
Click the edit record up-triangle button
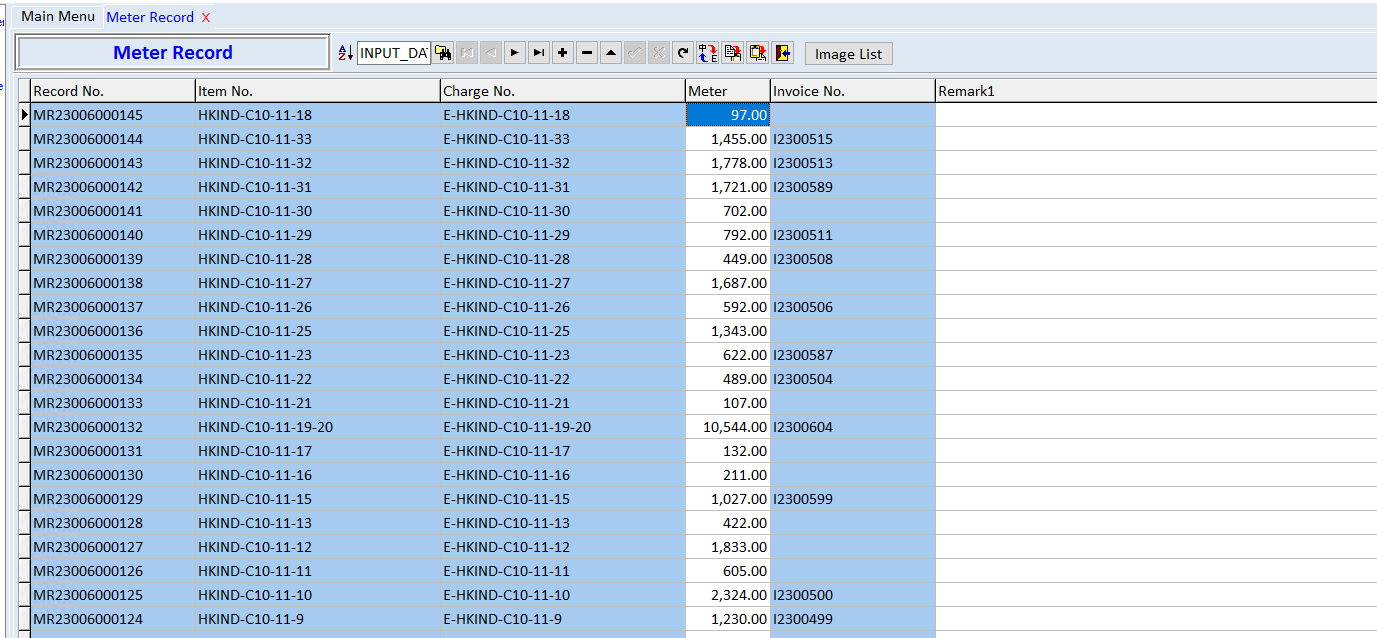tap(611, 53)
